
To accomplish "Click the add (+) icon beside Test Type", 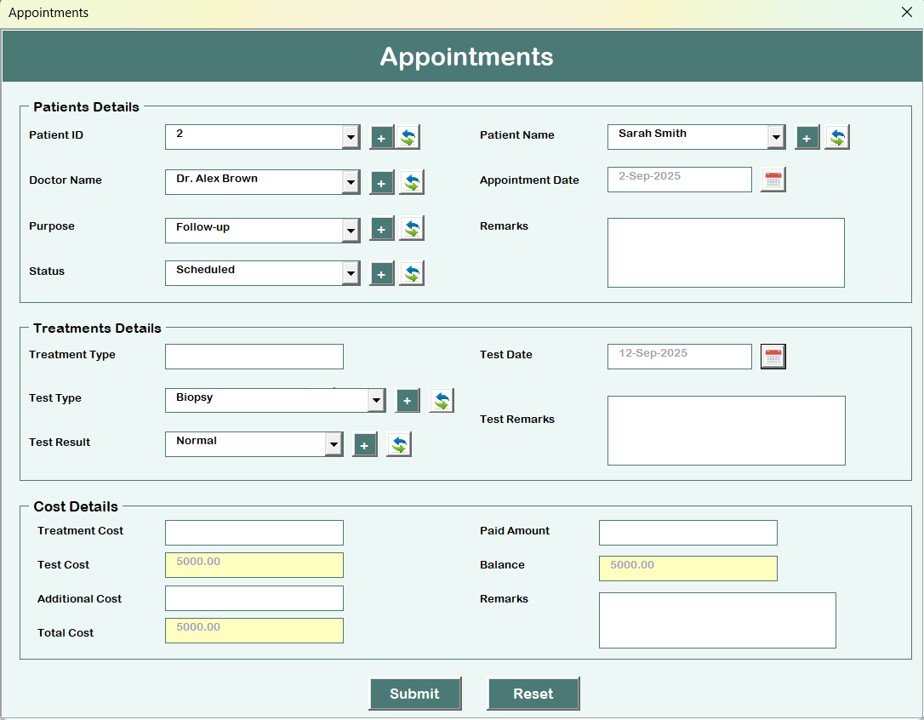I will tap(407, 401).
